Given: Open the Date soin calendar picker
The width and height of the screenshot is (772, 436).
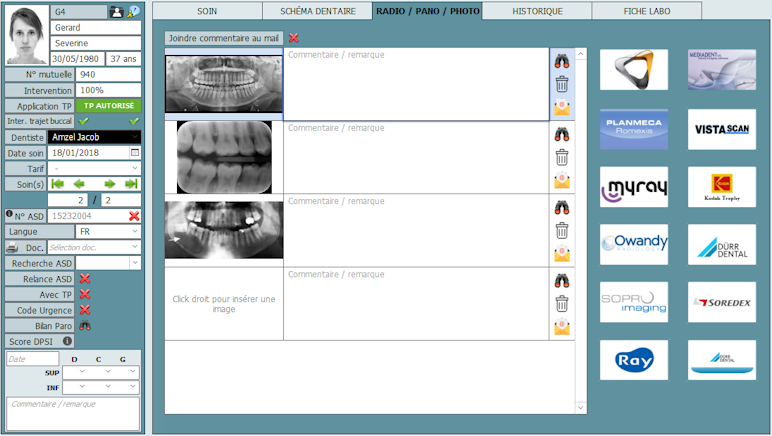Looking at the screenshot, I should (x=134, y=153).
